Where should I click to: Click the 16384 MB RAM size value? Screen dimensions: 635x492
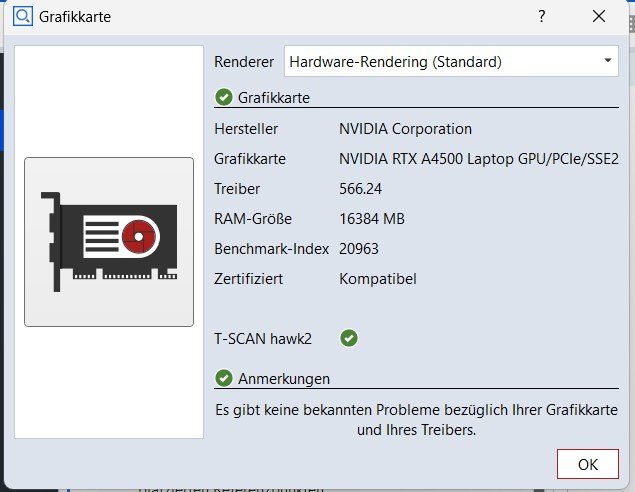tap(372, 219)
